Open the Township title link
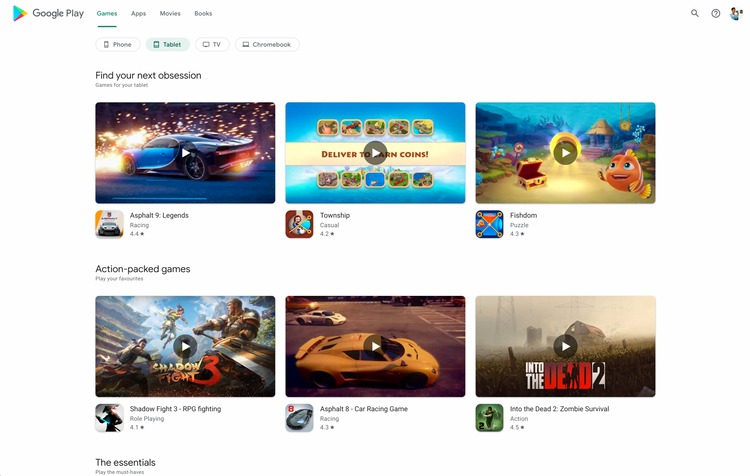This screenshot has height=476, width=750. 335,215
